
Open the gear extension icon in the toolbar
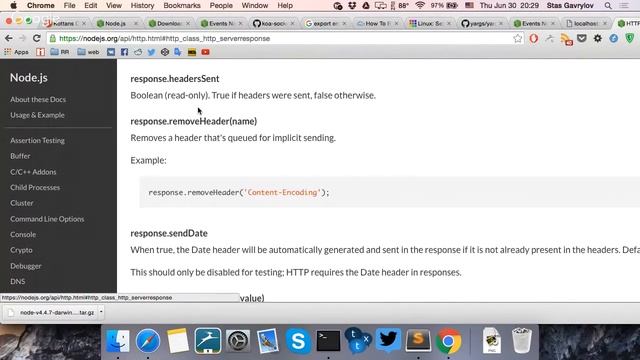pos(598,39)
